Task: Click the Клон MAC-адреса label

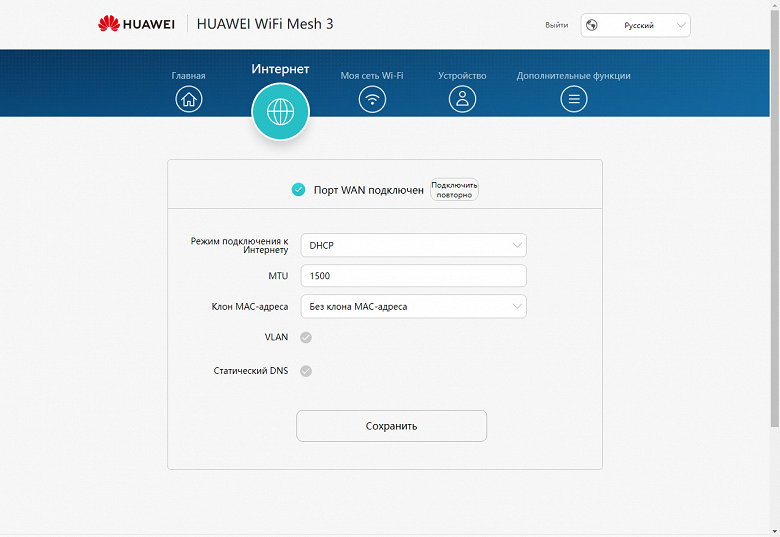Action: coord(250,306)
